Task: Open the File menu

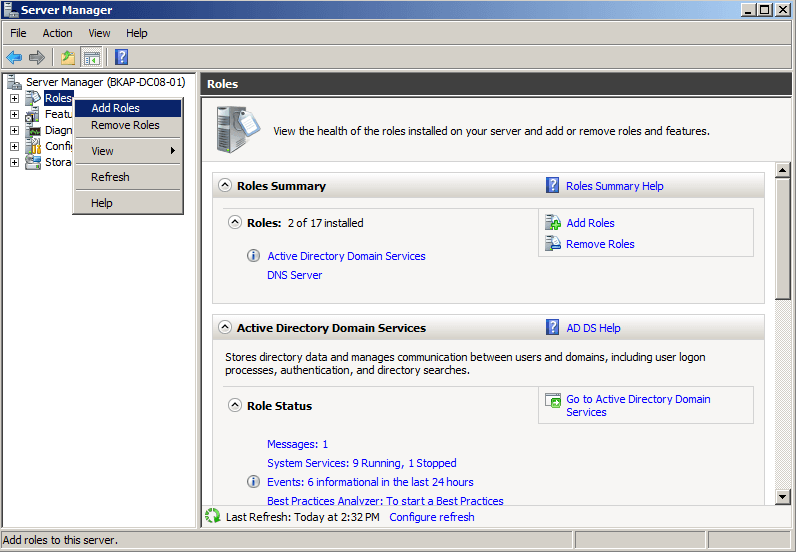Action: pyautogui.click(x=18, y=33)
